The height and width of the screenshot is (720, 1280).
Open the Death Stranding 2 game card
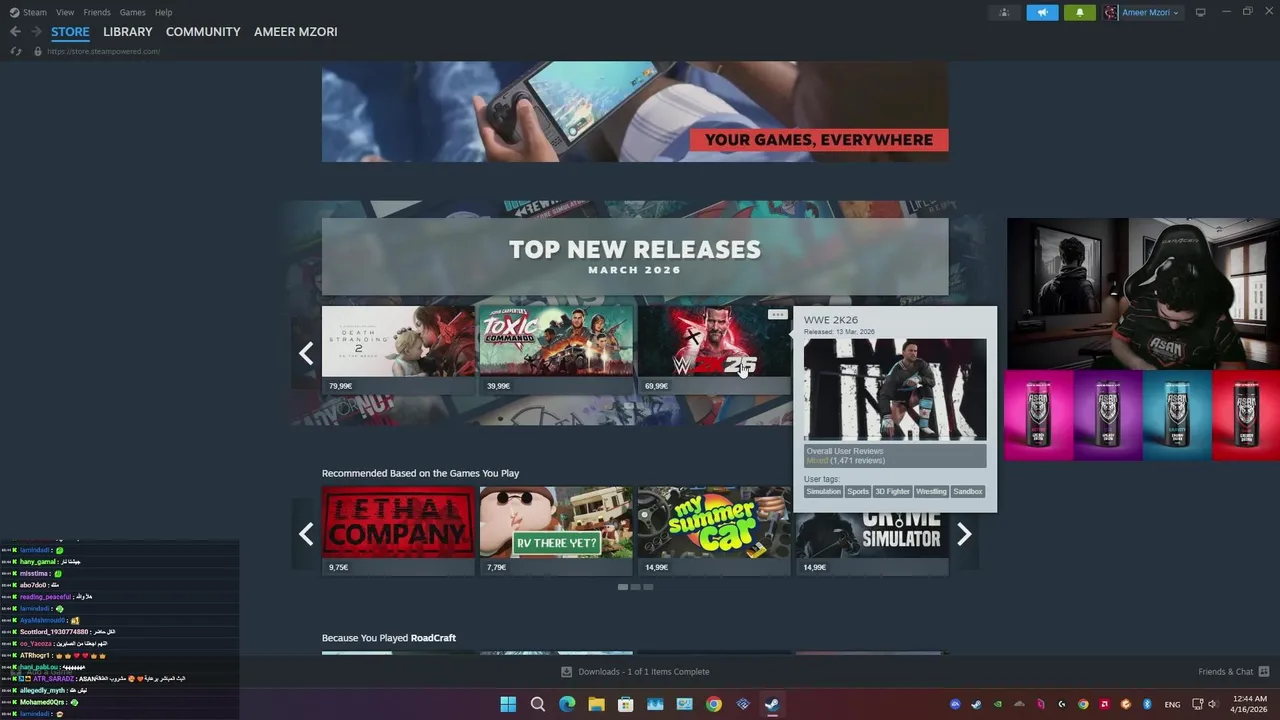398,349
